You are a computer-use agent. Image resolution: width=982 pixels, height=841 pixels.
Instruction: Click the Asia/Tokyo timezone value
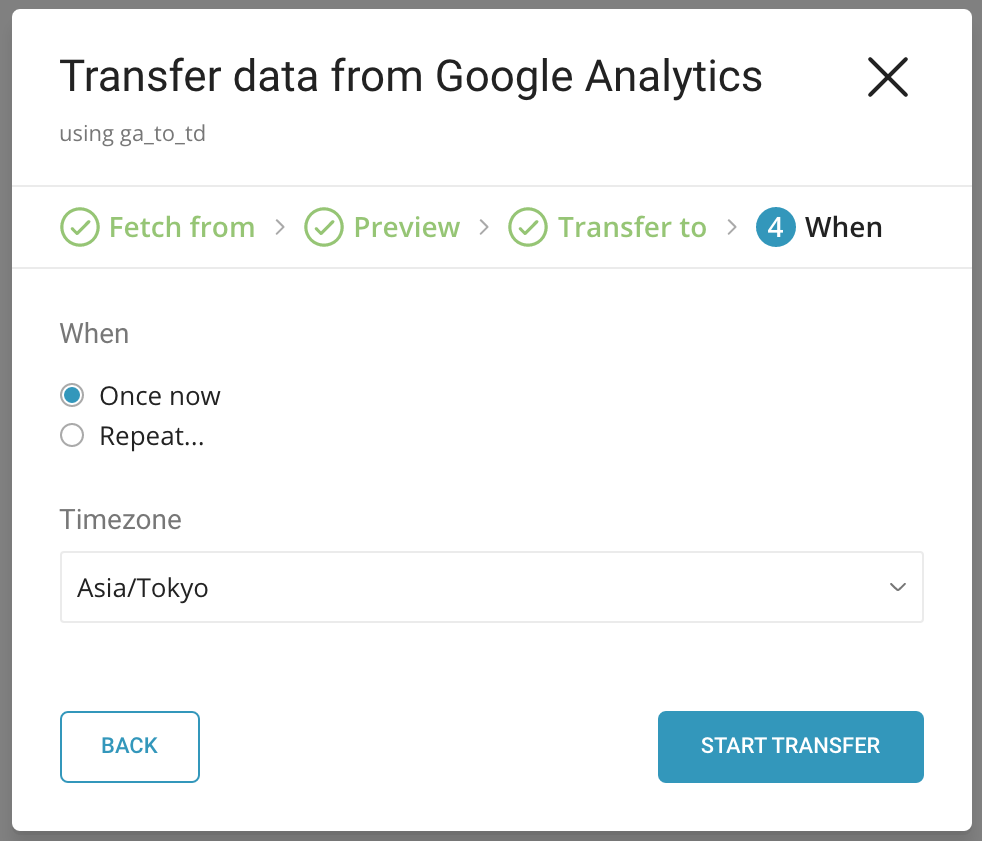pos(143,587)
